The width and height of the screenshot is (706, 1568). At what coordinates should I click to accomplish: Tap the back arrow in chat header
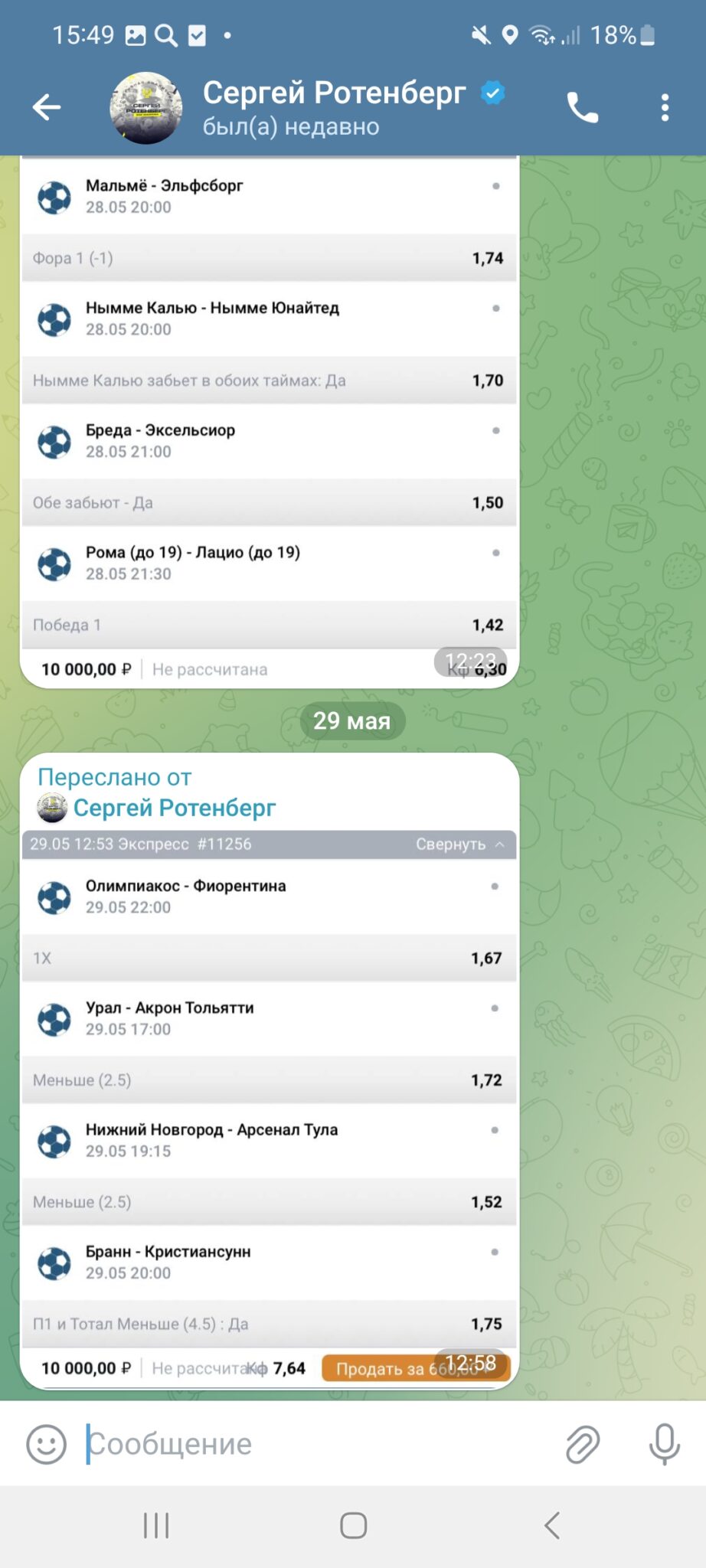(x=47, y=107)
